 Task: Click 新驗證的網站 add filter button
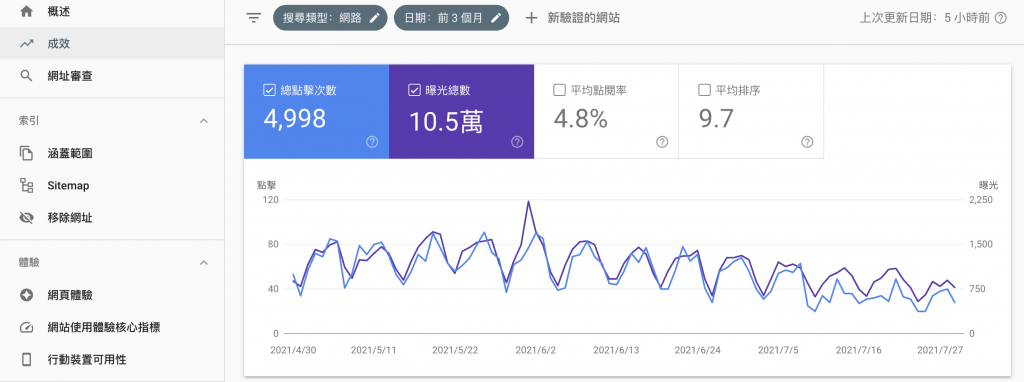coord(572,18)
